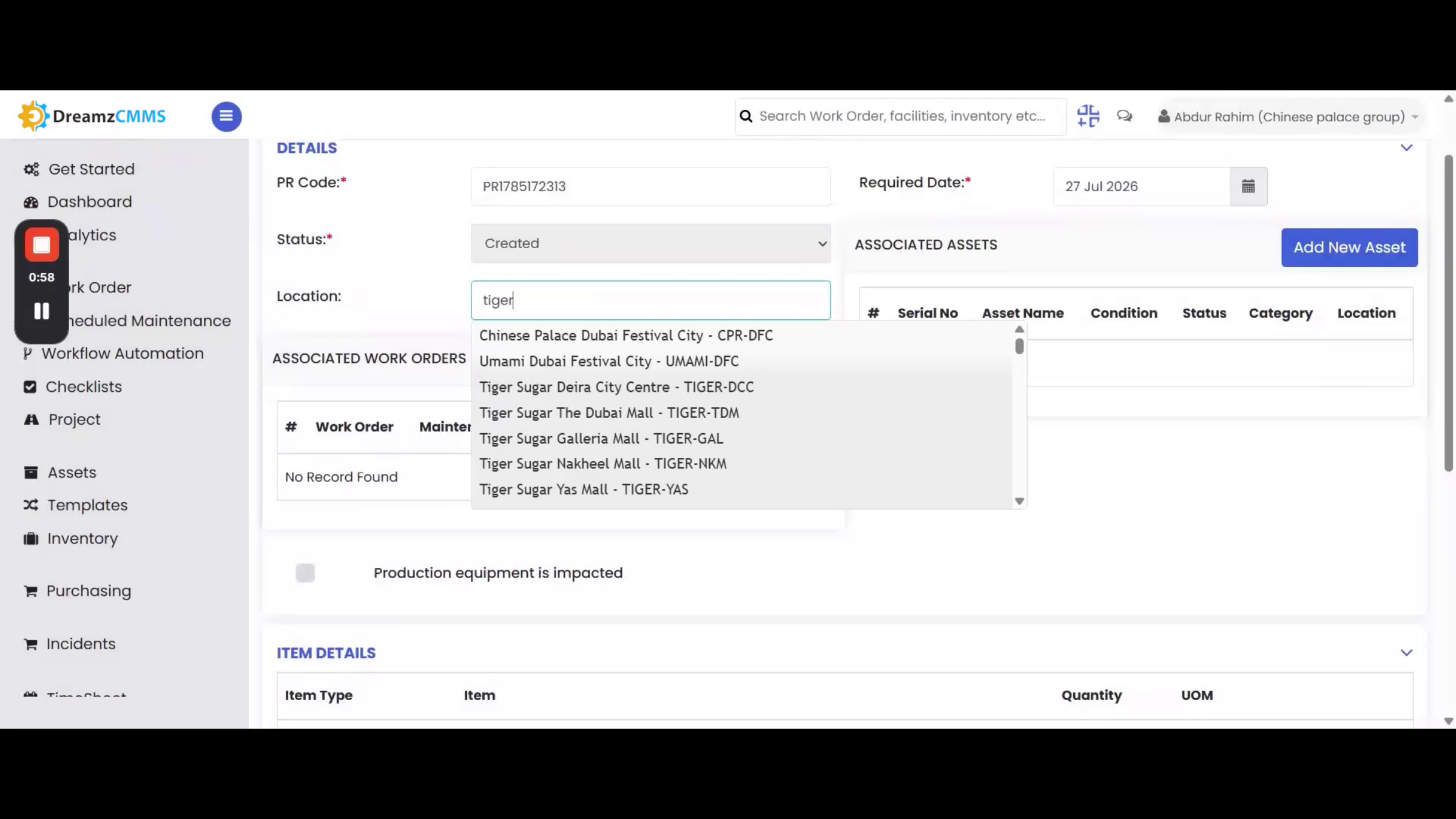
Task: Toggle the sidebar hamburger menu button
Action: click(x=226, y=116)
